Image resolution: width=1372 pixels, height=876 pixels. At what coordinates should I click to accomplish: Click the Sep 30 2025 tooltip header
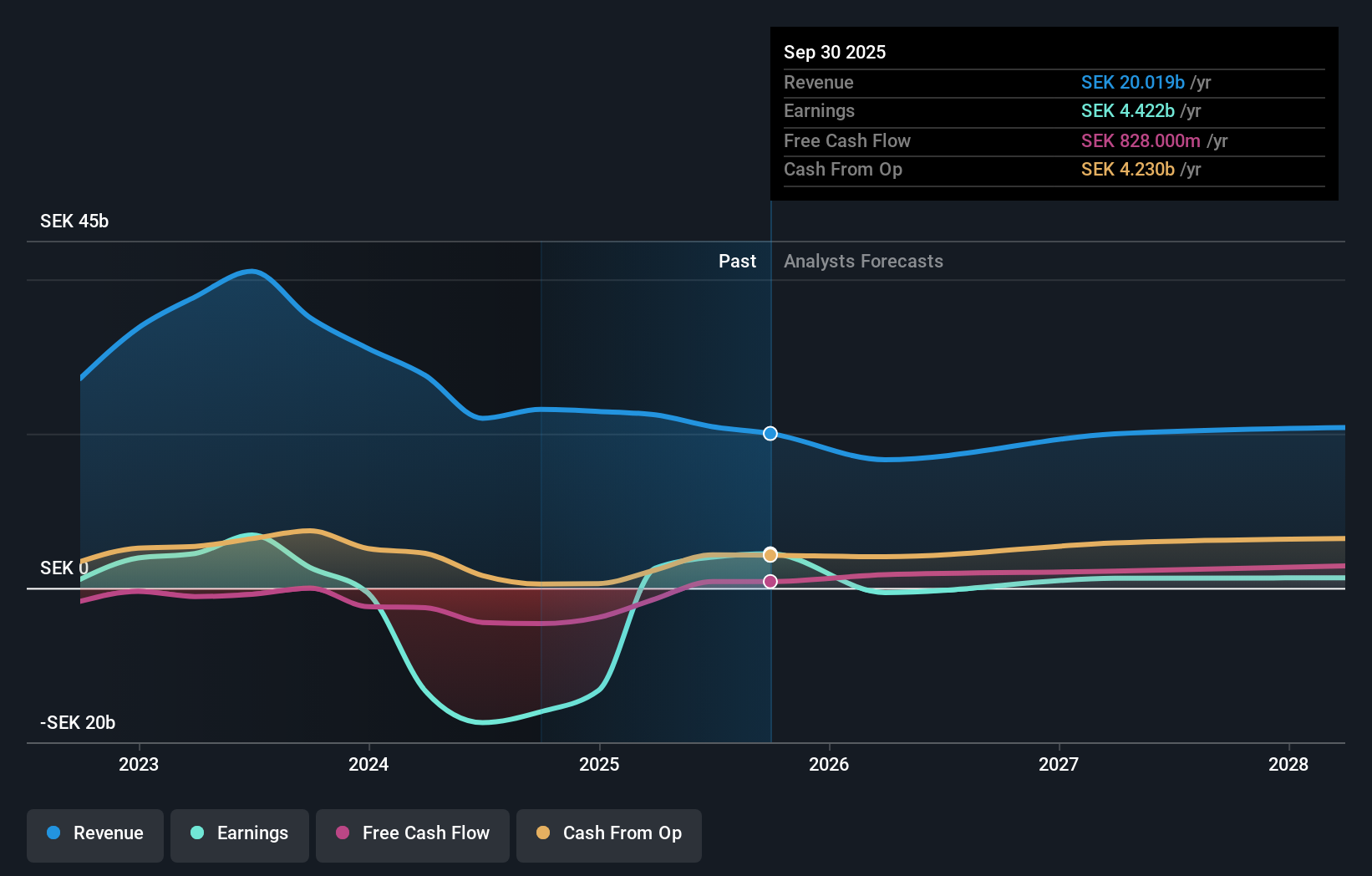pyautogui.click(x=835, y=52)
